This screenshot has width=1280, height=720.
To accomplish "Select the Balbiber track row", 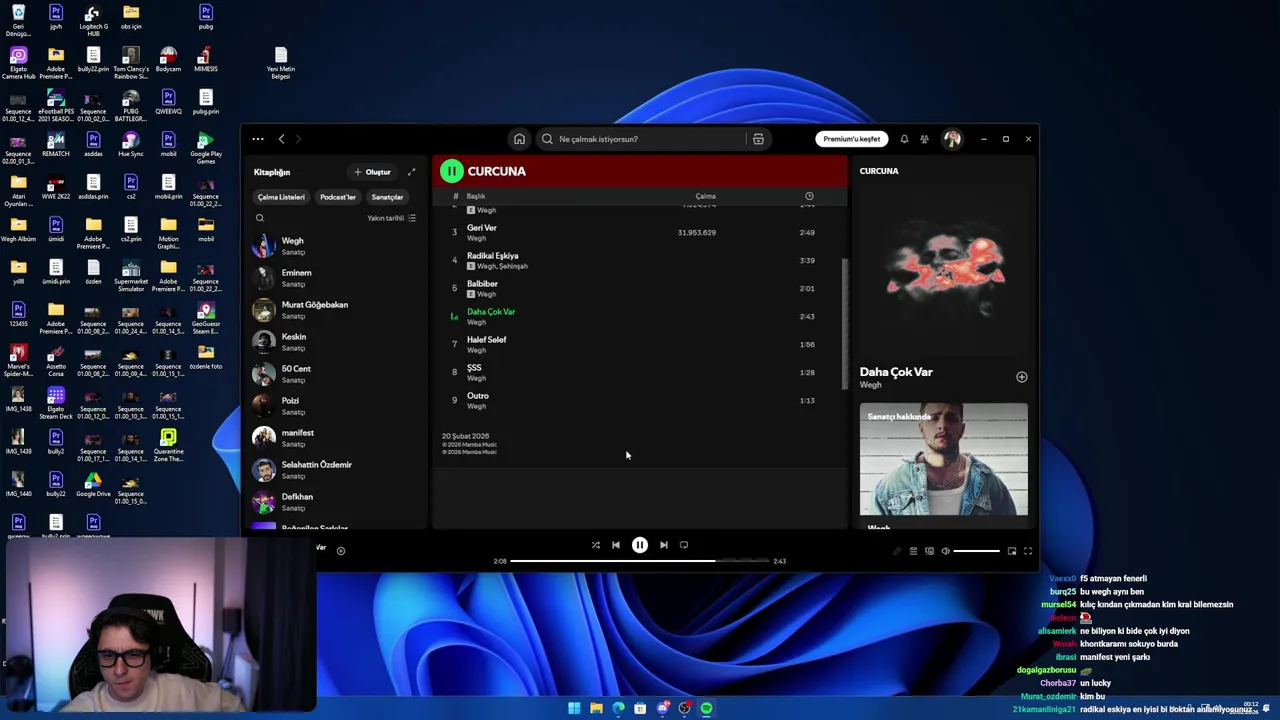I will click(x=638, y=288).
